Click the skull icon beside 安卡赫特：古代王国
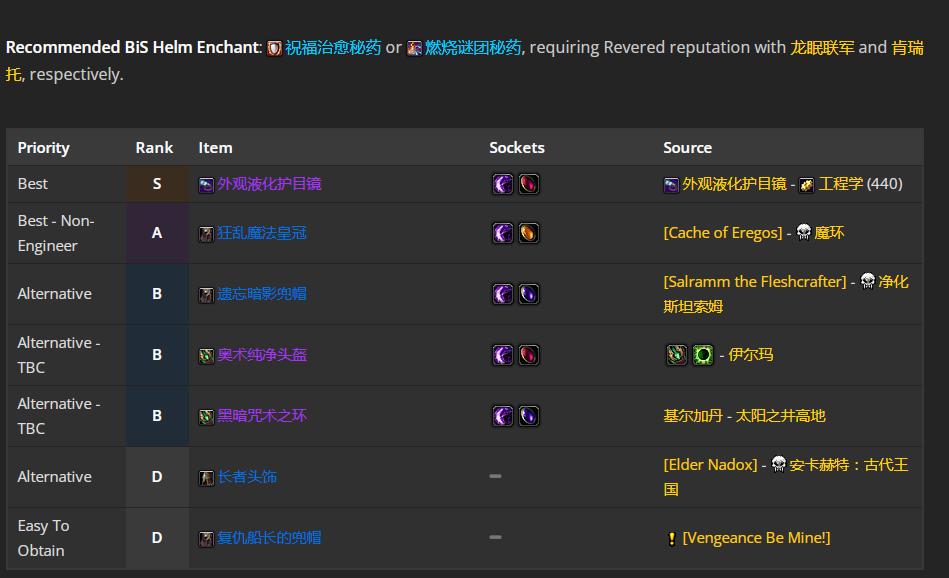The height and width of the screenshot is (578, 949). coord(778,465)
